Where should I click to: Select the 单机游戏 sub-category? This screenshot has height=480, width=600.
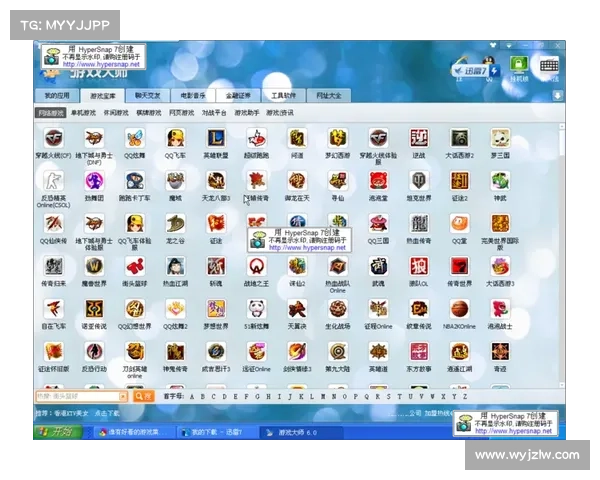tap(83, 113)
